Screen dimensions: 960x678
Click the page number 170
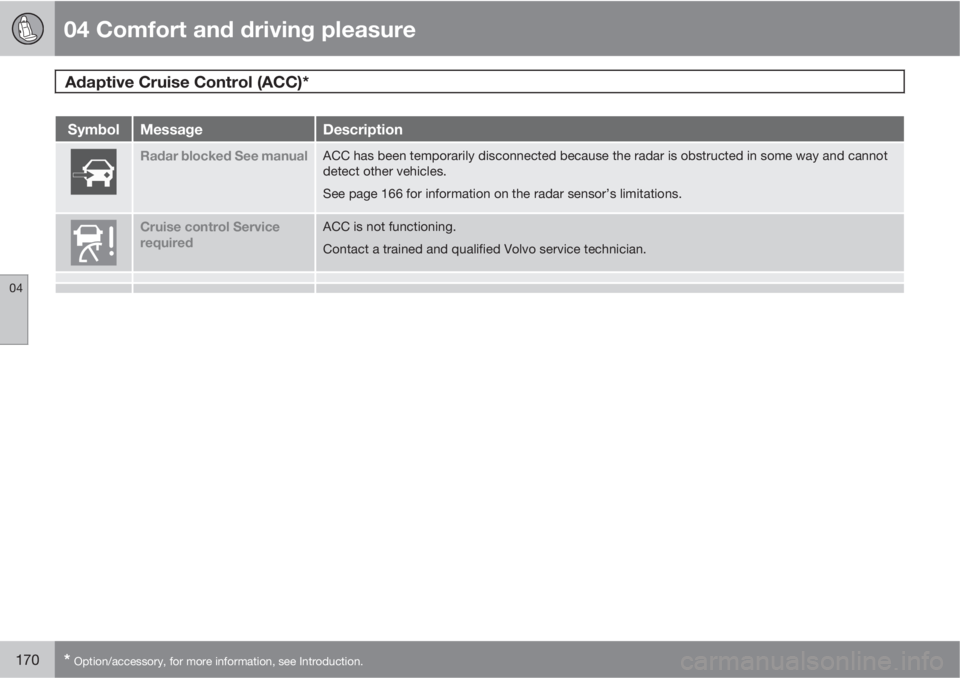point(28,660)
